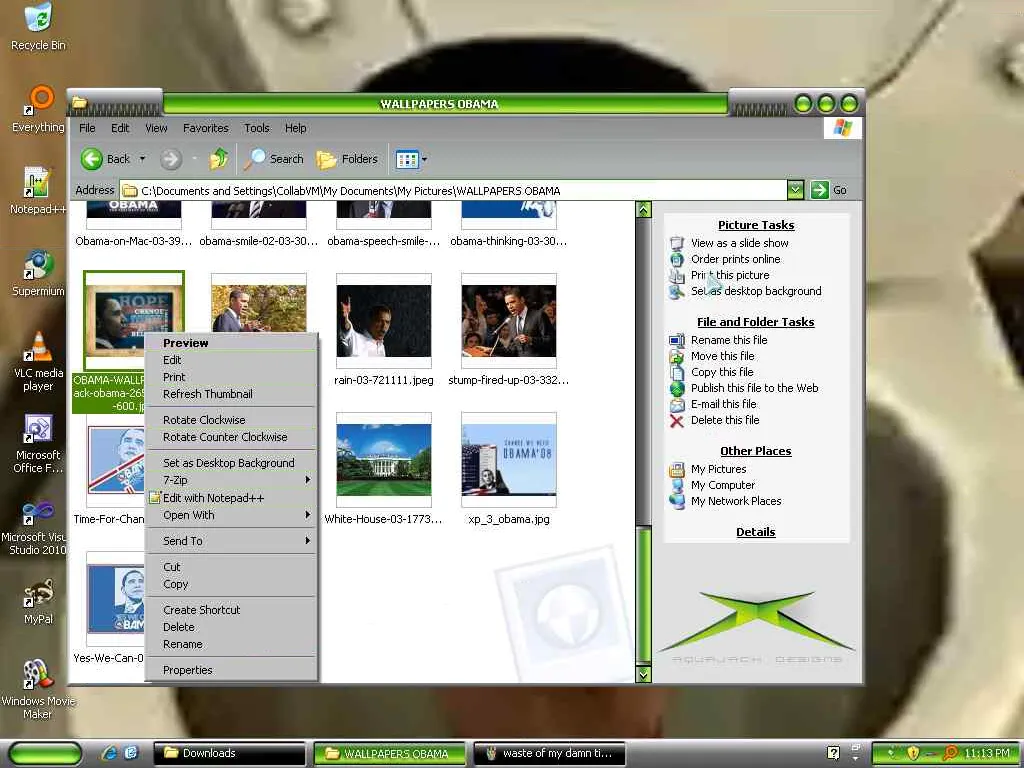Click the green Go arrow button
The image size is (1024, 768).
819,190
